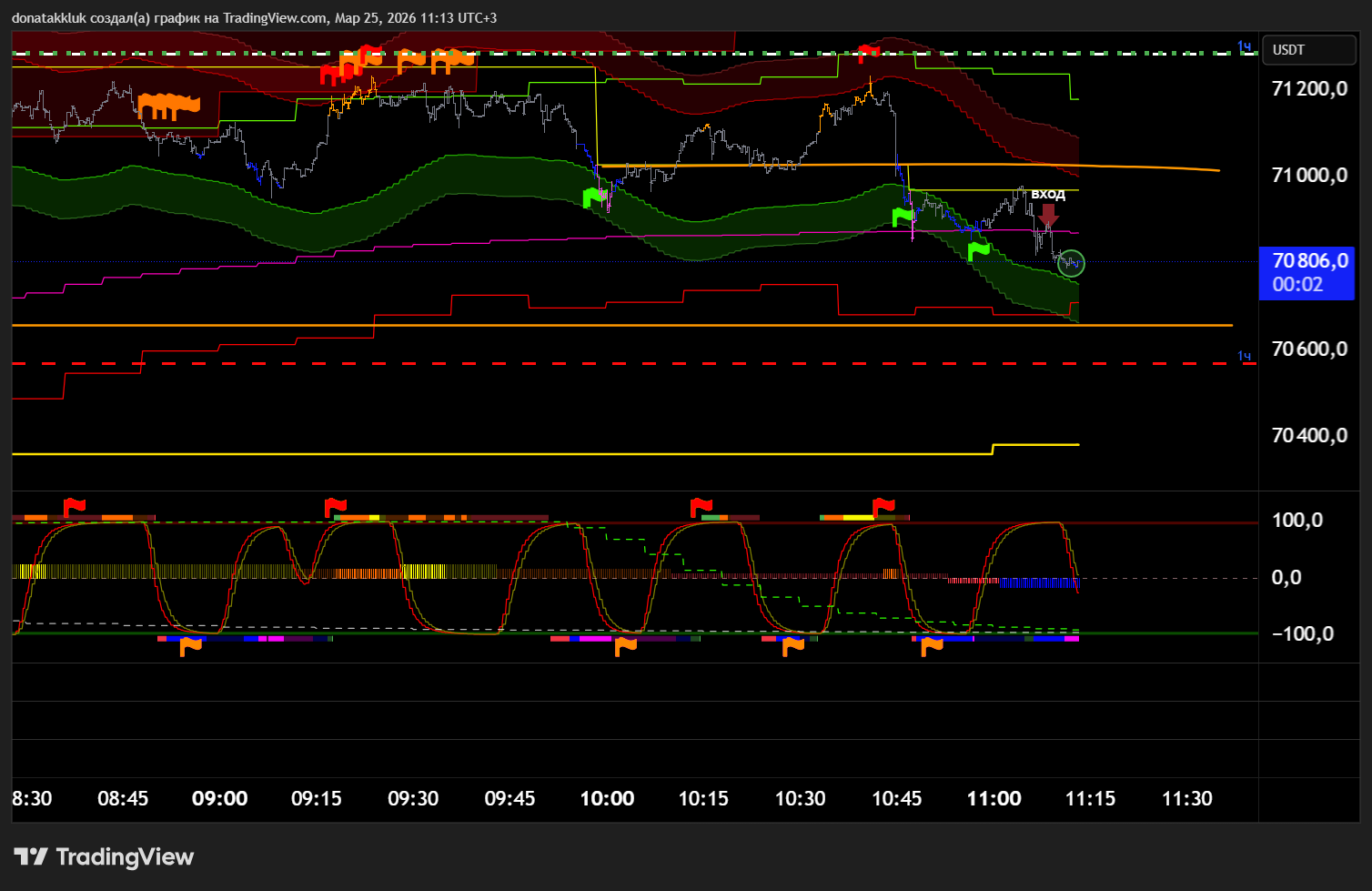Click the chart title with donatakkluk's name

254,17
